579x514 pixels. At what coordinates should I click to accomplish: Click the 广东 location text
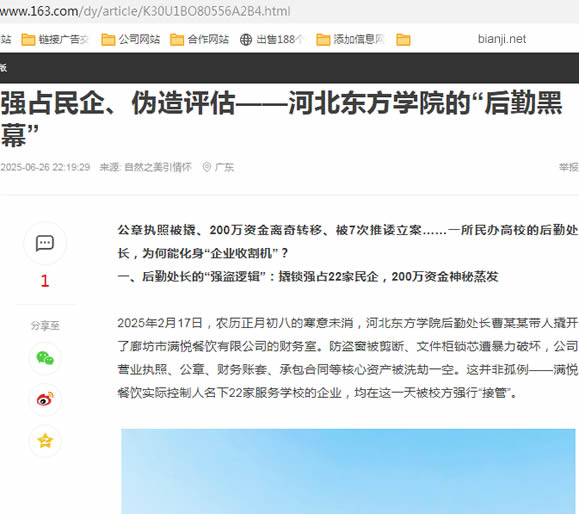224,167
